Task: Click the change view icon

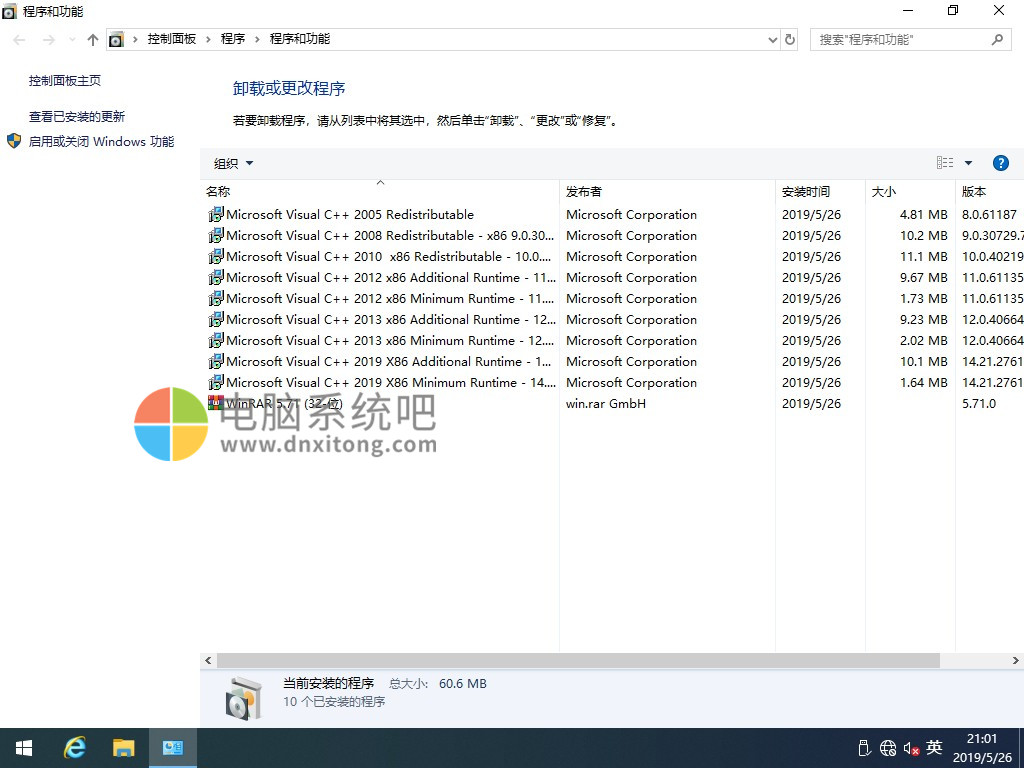Action: point(944,163)
